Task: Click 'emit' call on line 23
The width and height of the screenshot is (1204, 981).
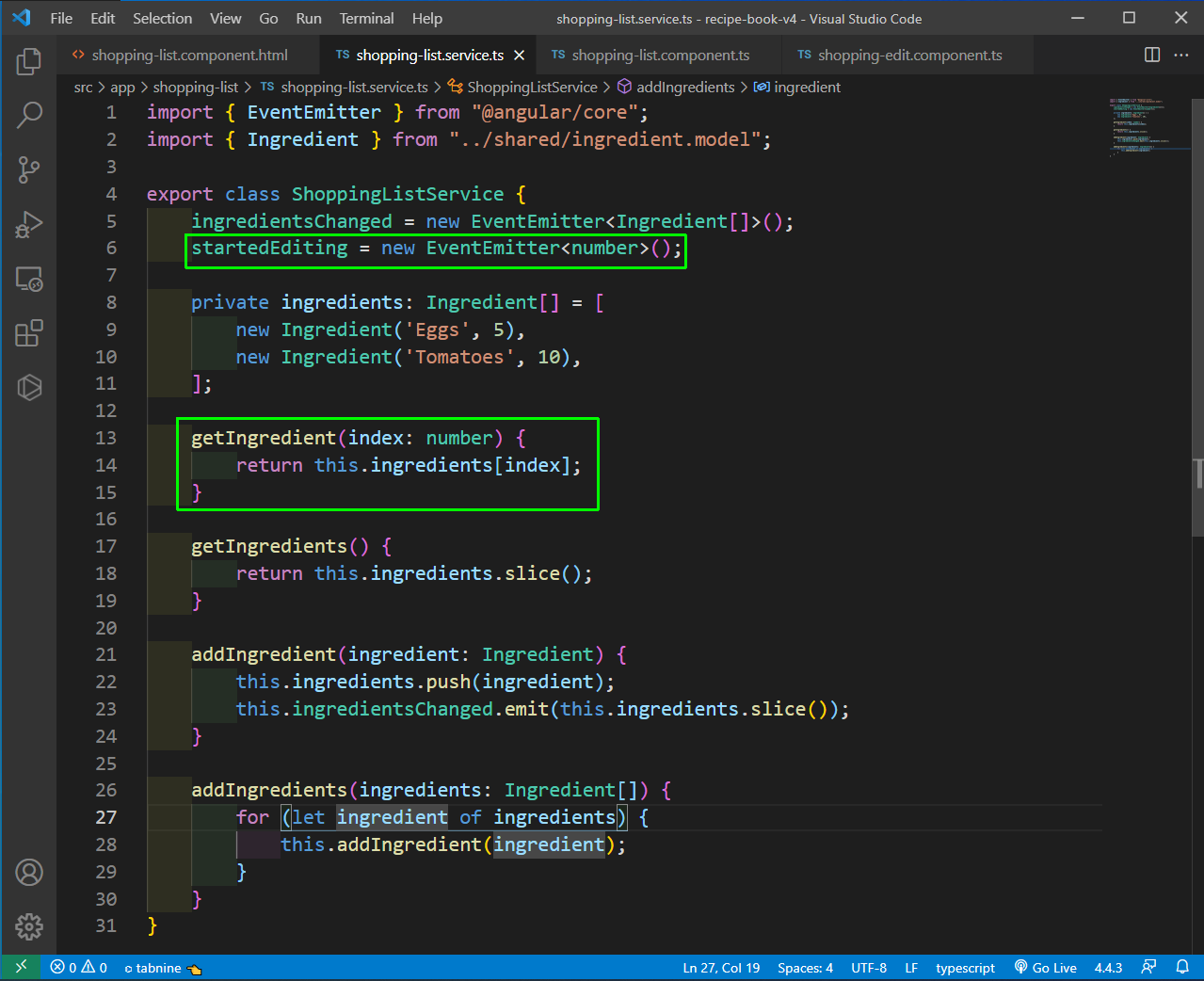Action: tap(526, 709)
